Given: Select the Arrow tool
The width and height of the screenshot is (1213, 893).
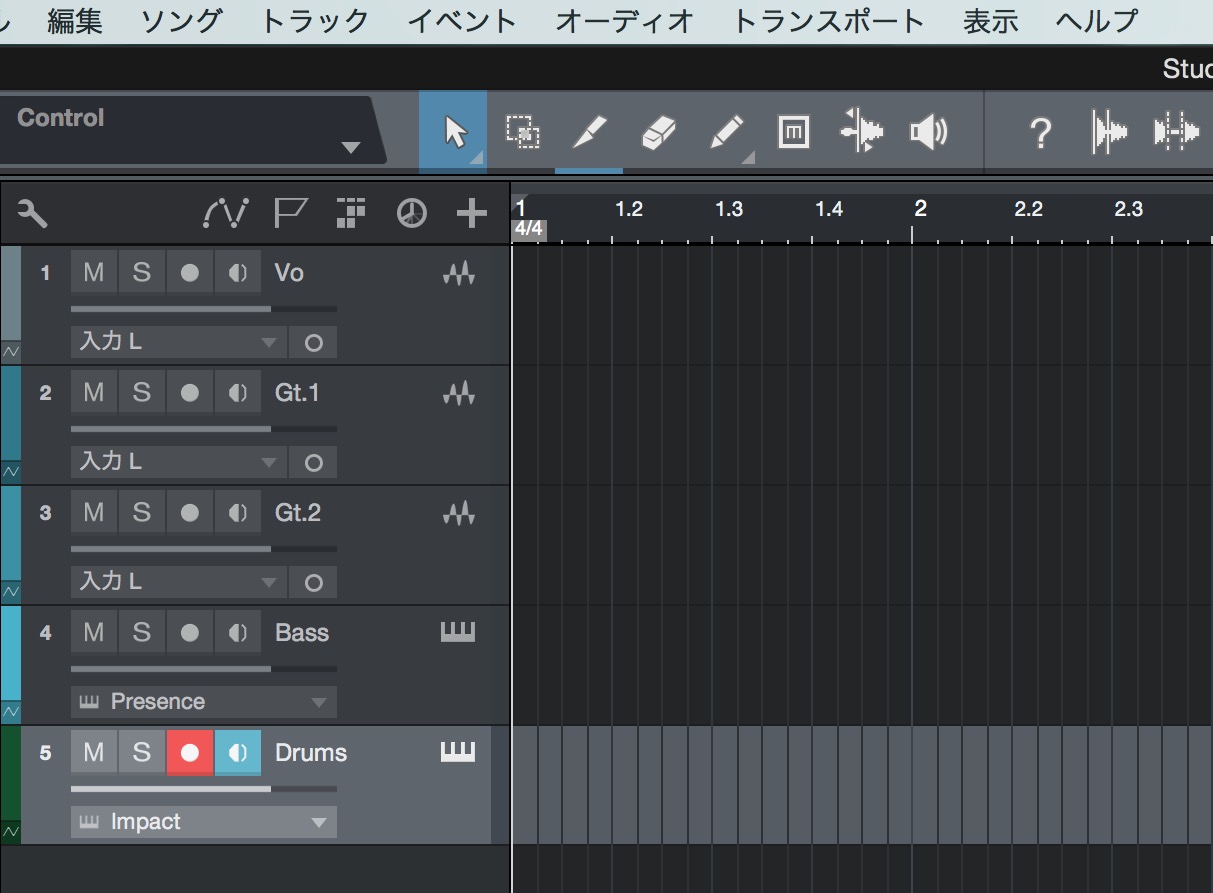Looking at the screenshot, I should pyautogui.click(x=454, y=132).
